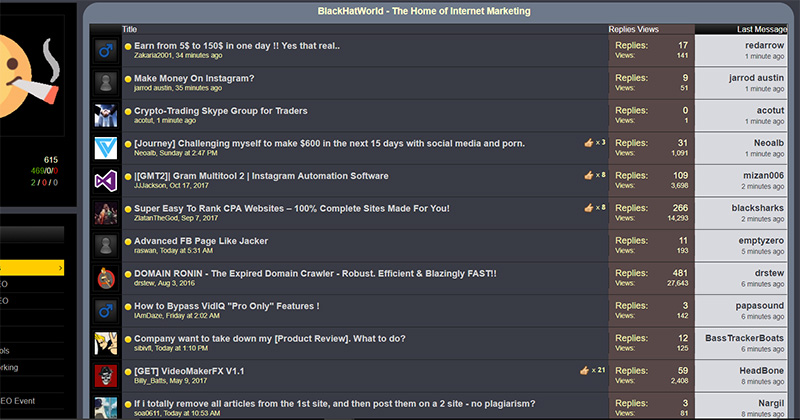Click BlackHatWorld Home of Internet Marketing heading
Screen dimensions: 800x420
(x=424, y=11)
